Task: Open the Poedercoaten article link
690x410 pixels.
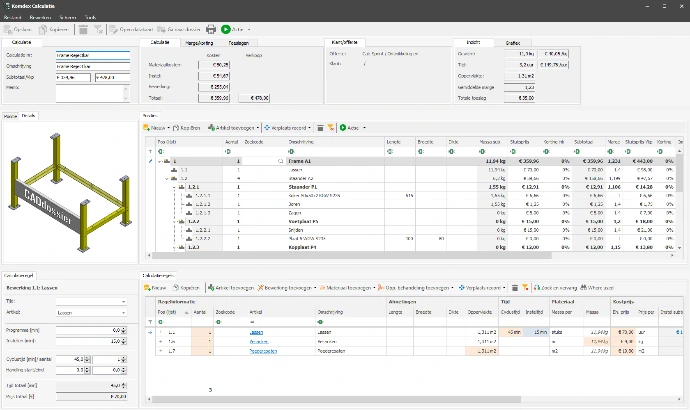Action: pyautogui.click(x=264, y=351)
